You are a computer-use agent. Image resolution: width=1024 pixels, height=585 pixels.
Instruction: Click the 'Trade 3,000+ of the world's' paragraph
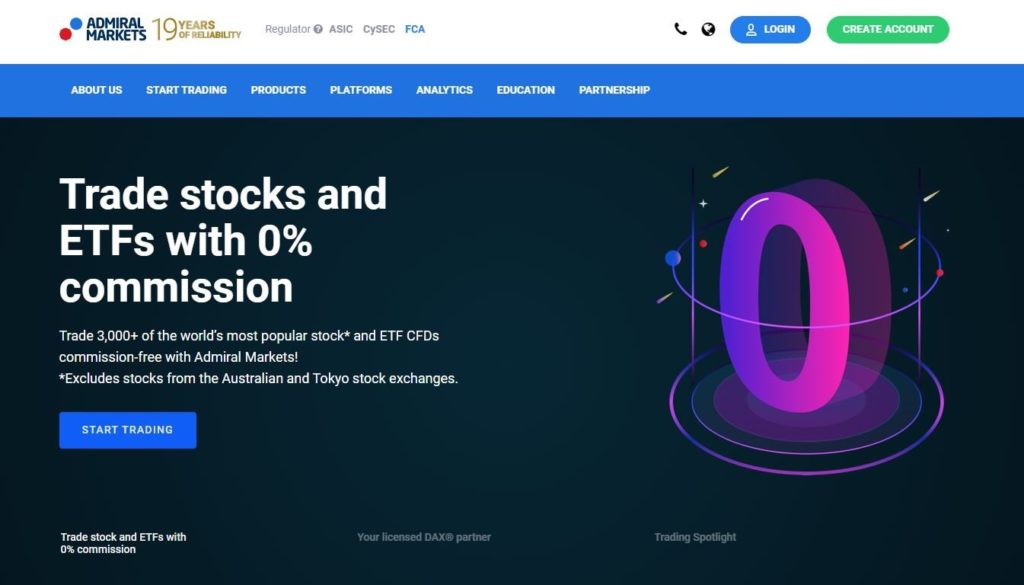pyautogui.click(x=249, y=347)
